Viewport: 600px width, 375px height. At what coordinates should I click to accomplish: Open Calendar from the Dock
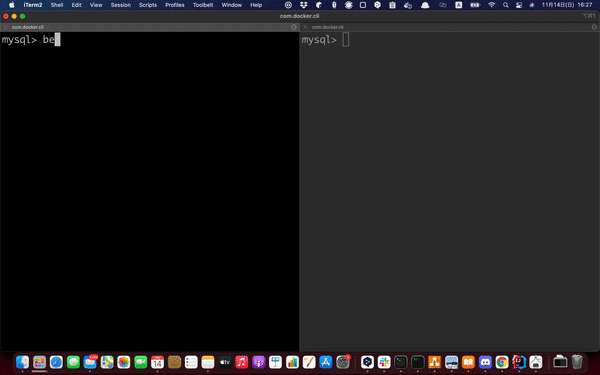pyautogui.click(x=157, y=362)
